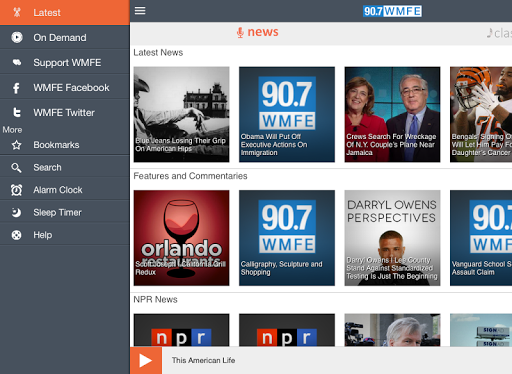Open Support WMFE menu item
This screenshot has height=374, width=512.
(65, 62)
